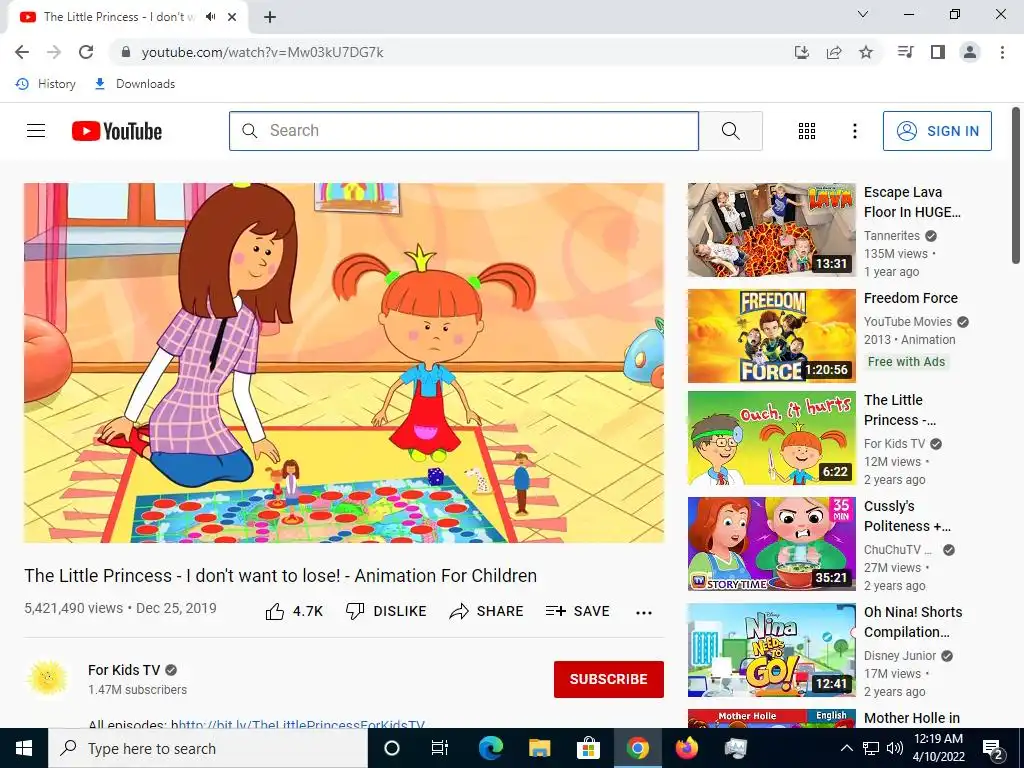Screen dimensions: 1024x768
Task: Click the browser address bar URL
Action: pyautogui.click(x=263, y=52)
